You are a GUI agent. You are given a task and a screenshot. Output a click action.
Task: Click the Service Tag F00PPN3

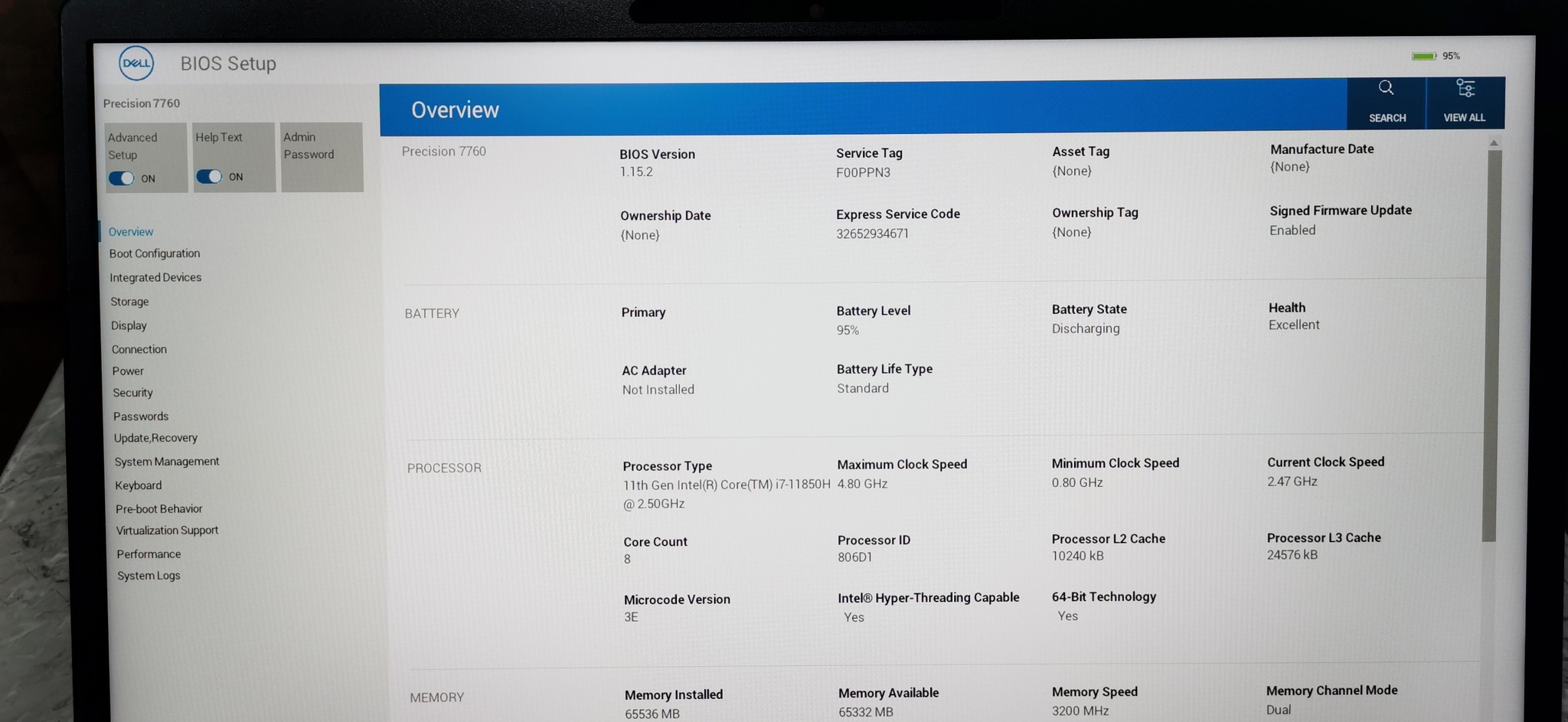point(863,172)
